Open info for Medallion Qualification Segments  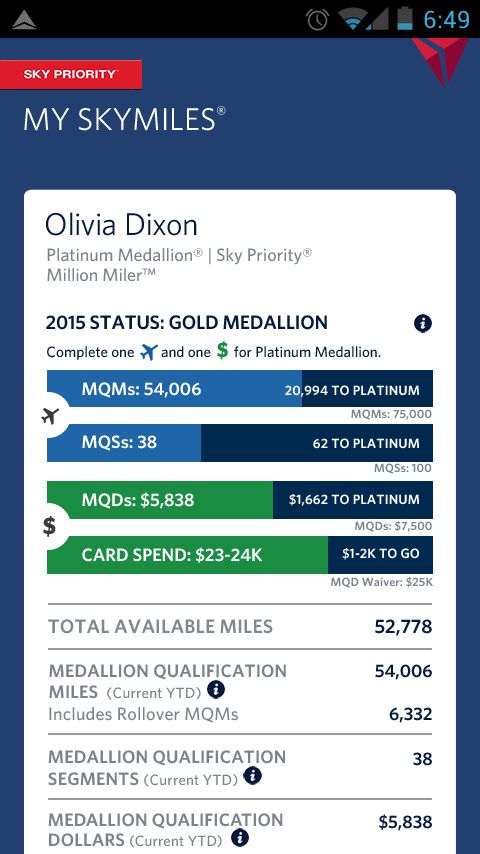tap(252, 776)
